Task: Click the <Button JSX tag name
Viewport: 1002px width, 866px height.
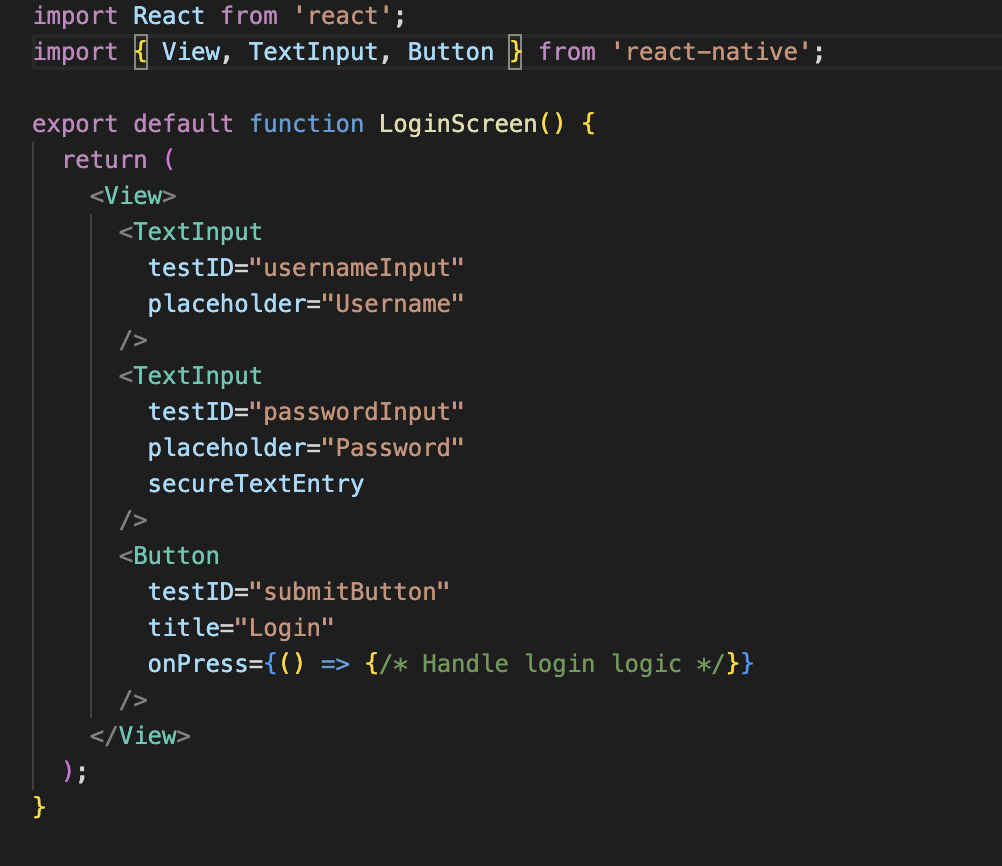Action: [176, 556]
